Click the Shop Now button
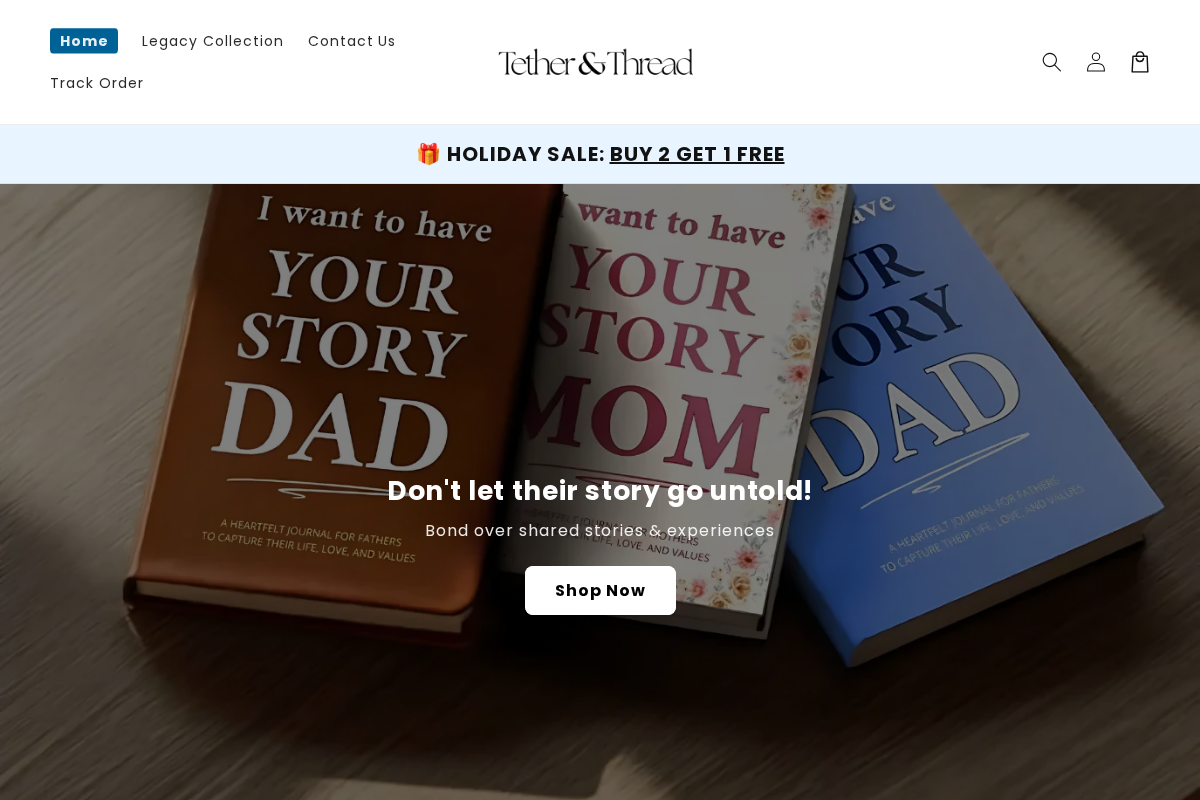The width and height of the screenshot is (1200, 800). pos(600,590)
